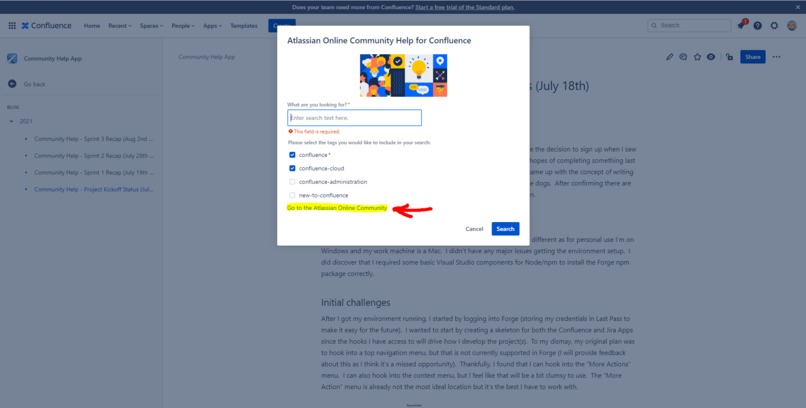Open the Start a free trial link
The width and height of the screenshot is (806, 408).
click(x=465, y=7)
